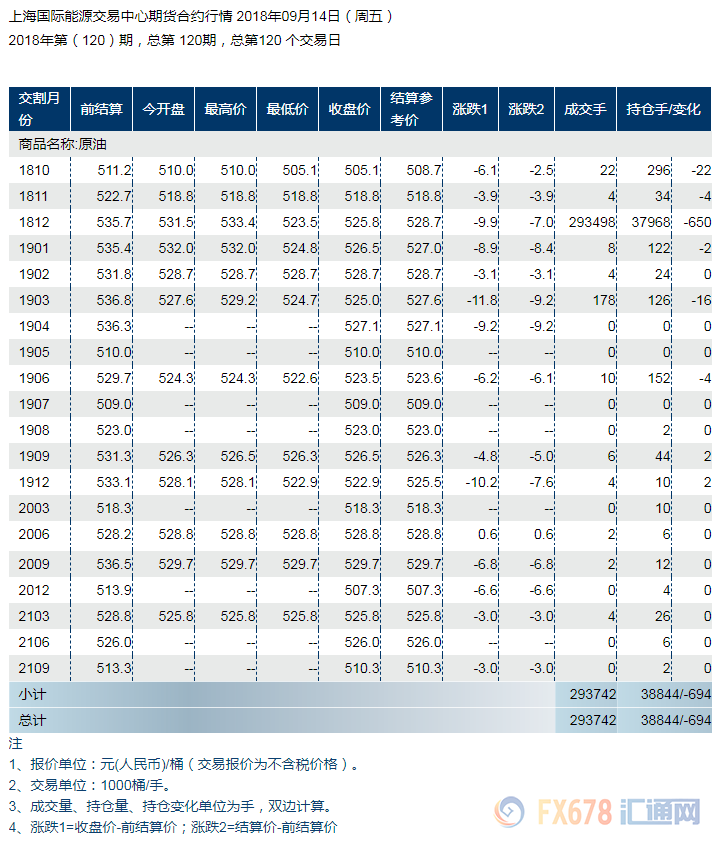The width and height of the screenshot is (718, 848).
Task: Click lowest price 522.6 in 1906 row
Action: click(x=300, y=378)
